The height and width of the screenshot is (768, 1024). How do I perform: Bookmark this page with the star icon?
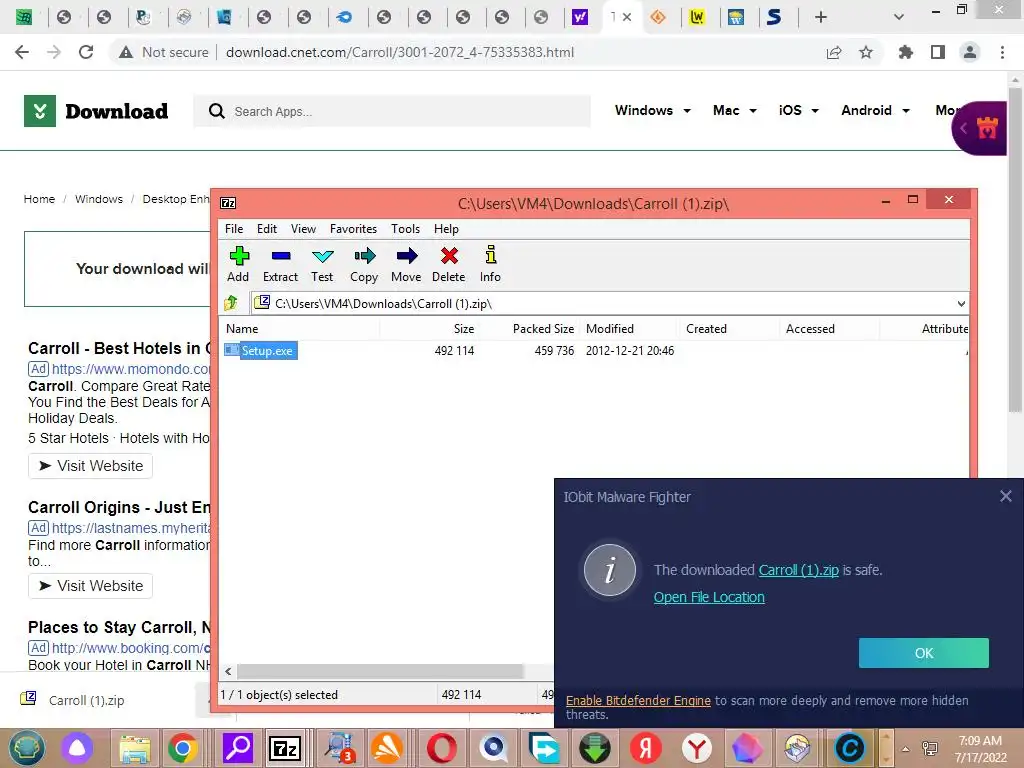[x=866, y=52]
